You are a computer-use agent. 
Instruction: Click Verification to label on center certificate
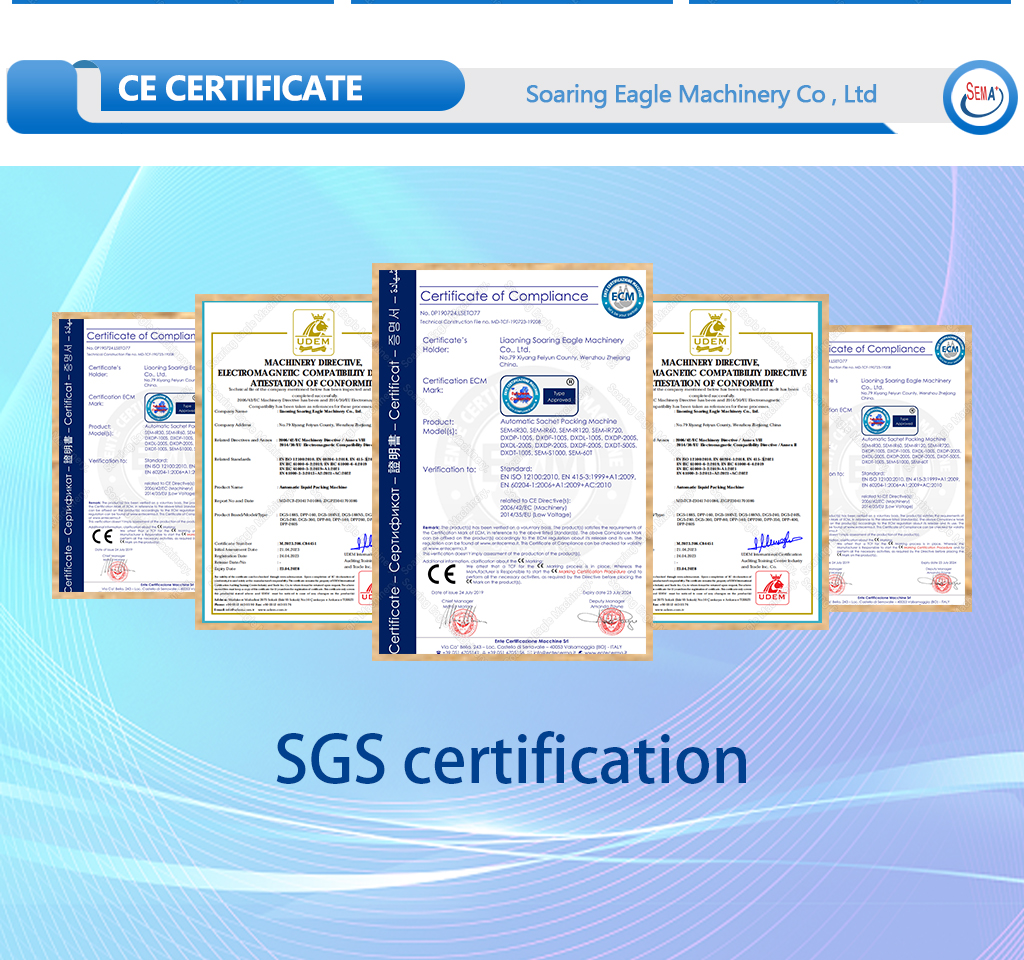[449, 470]
